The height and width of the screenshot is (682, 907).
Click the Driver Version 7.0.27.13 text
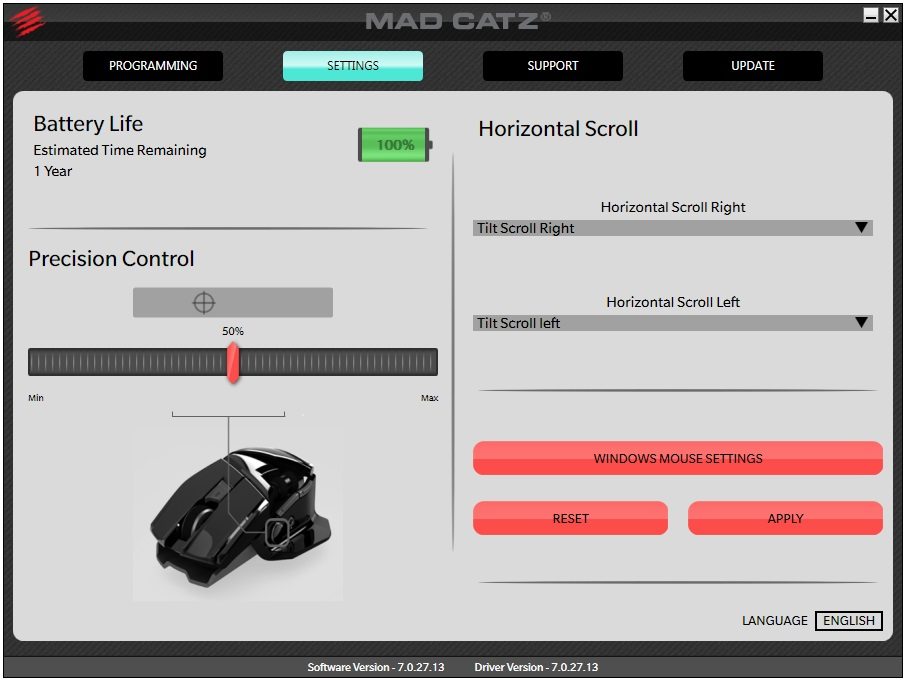[x=536, y=667]
